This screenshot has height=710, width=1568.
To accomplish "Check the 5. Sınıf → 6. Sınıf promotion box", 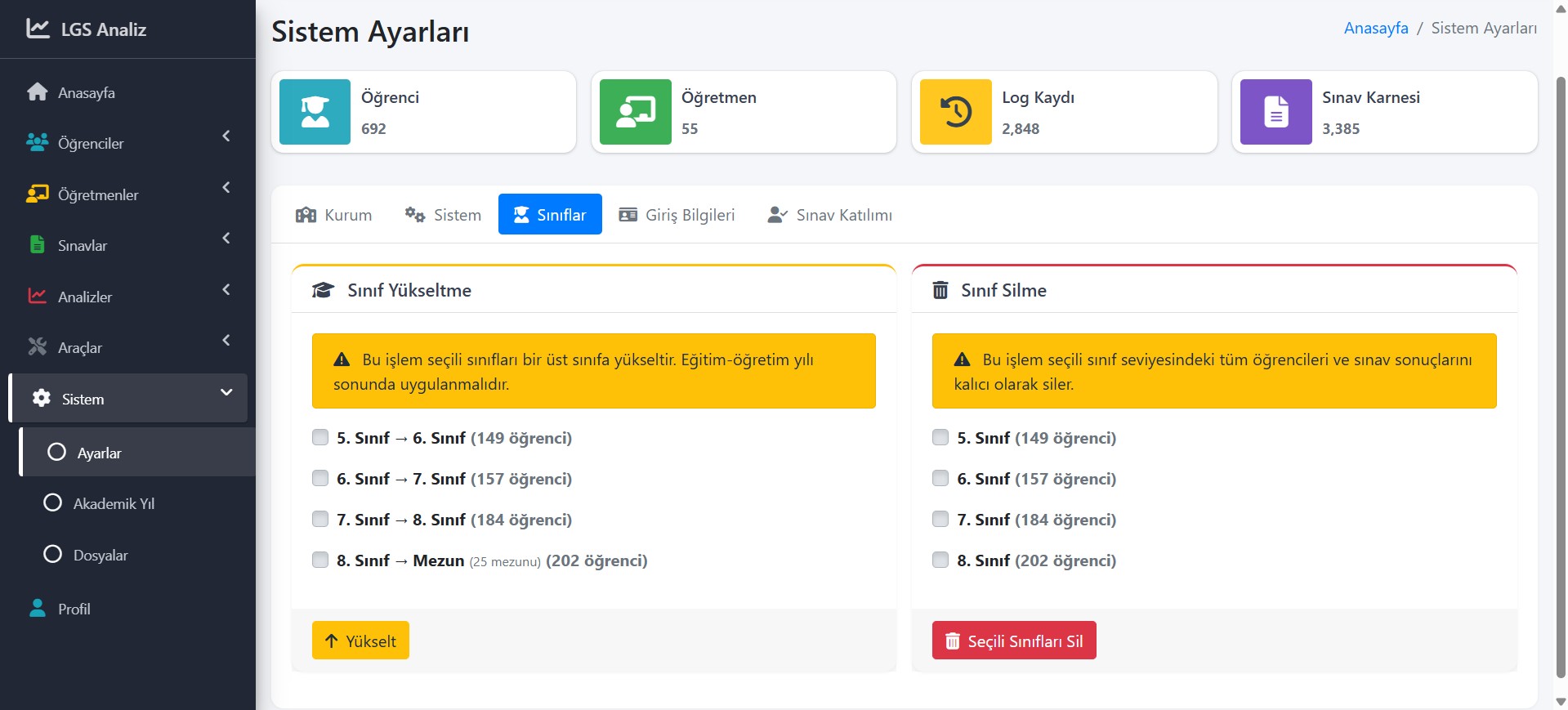I will click(320, 438).
